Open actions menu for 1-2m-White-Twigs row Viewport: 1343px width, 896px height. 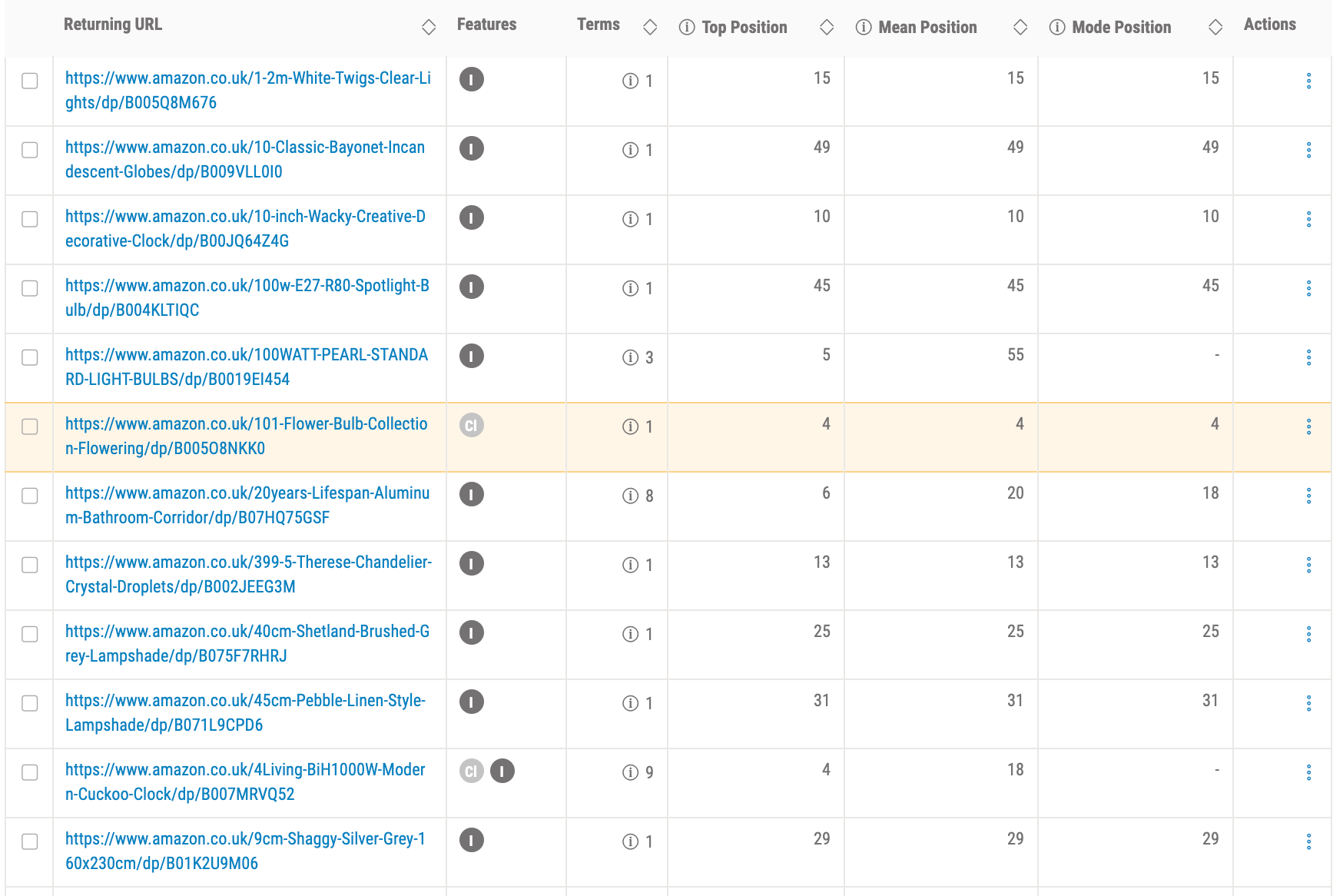(x=1308, y=81)
